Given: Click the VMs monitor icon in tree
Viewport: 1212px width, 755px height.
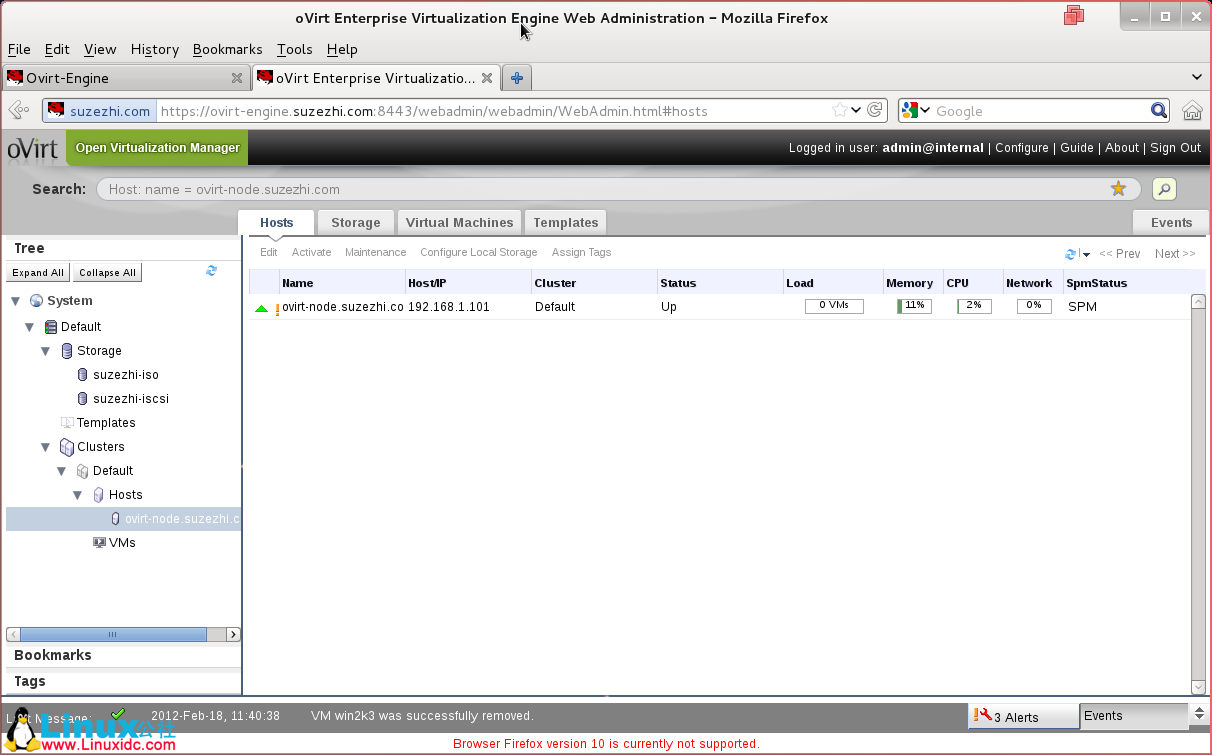Looking at the screenshot, I should (99, 543).
